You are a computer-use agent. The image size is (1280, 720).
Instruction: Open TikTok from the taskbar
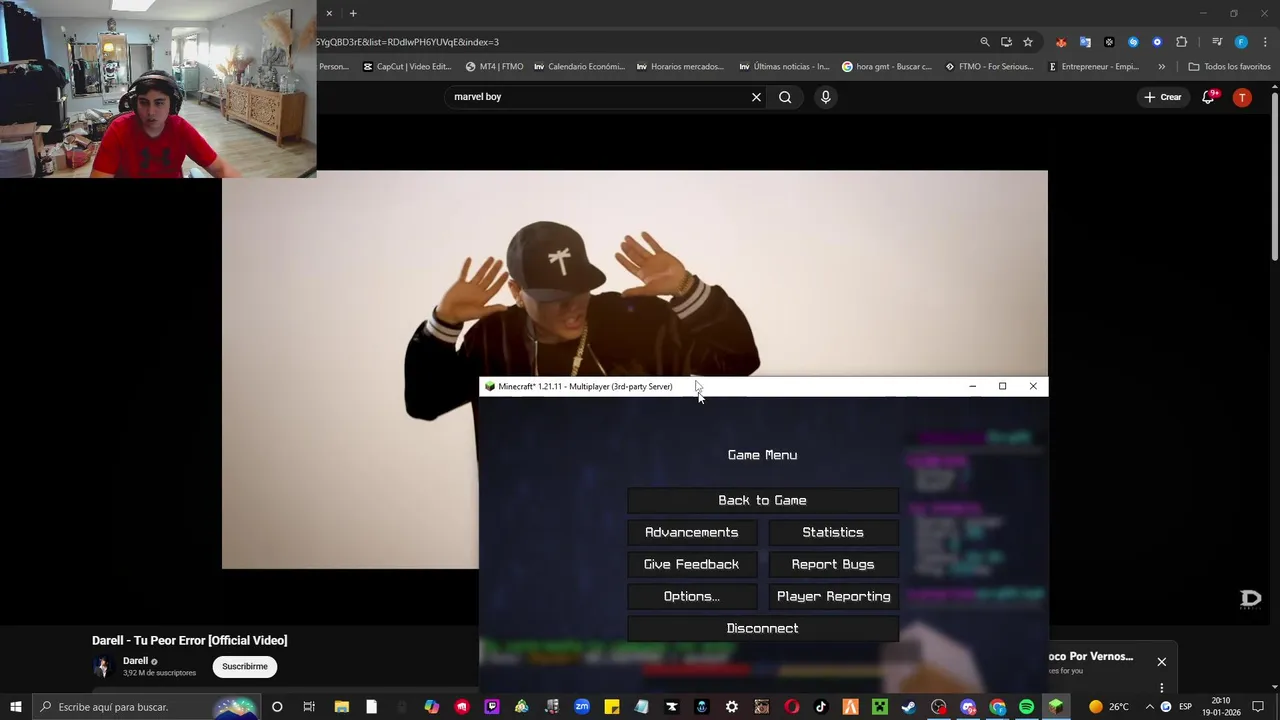[821, 707]
